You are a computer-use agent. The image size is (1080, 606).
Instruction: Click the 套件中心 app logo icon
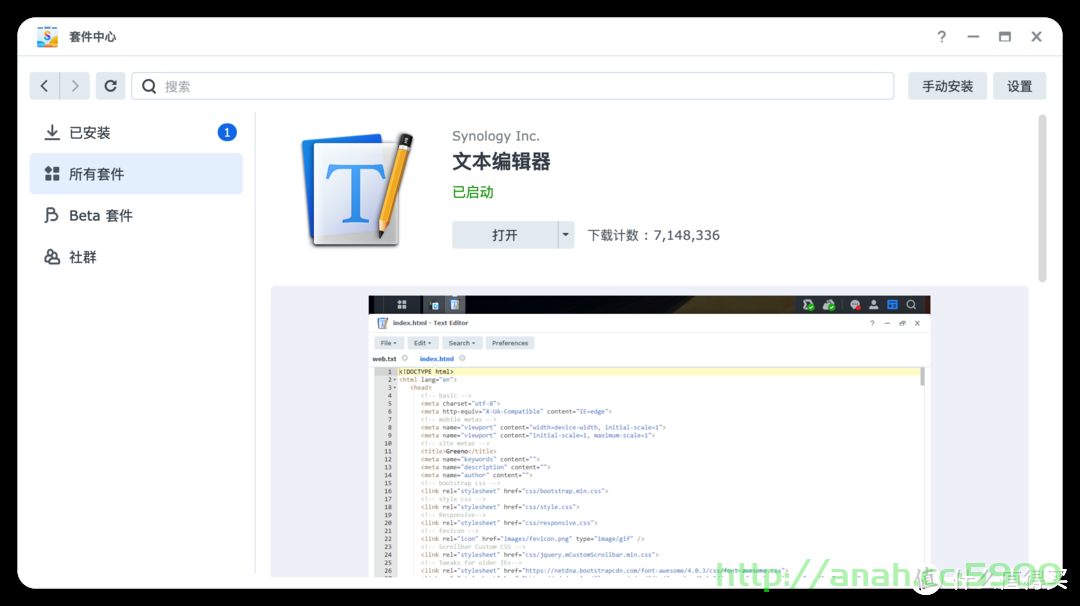coord(47,36)
